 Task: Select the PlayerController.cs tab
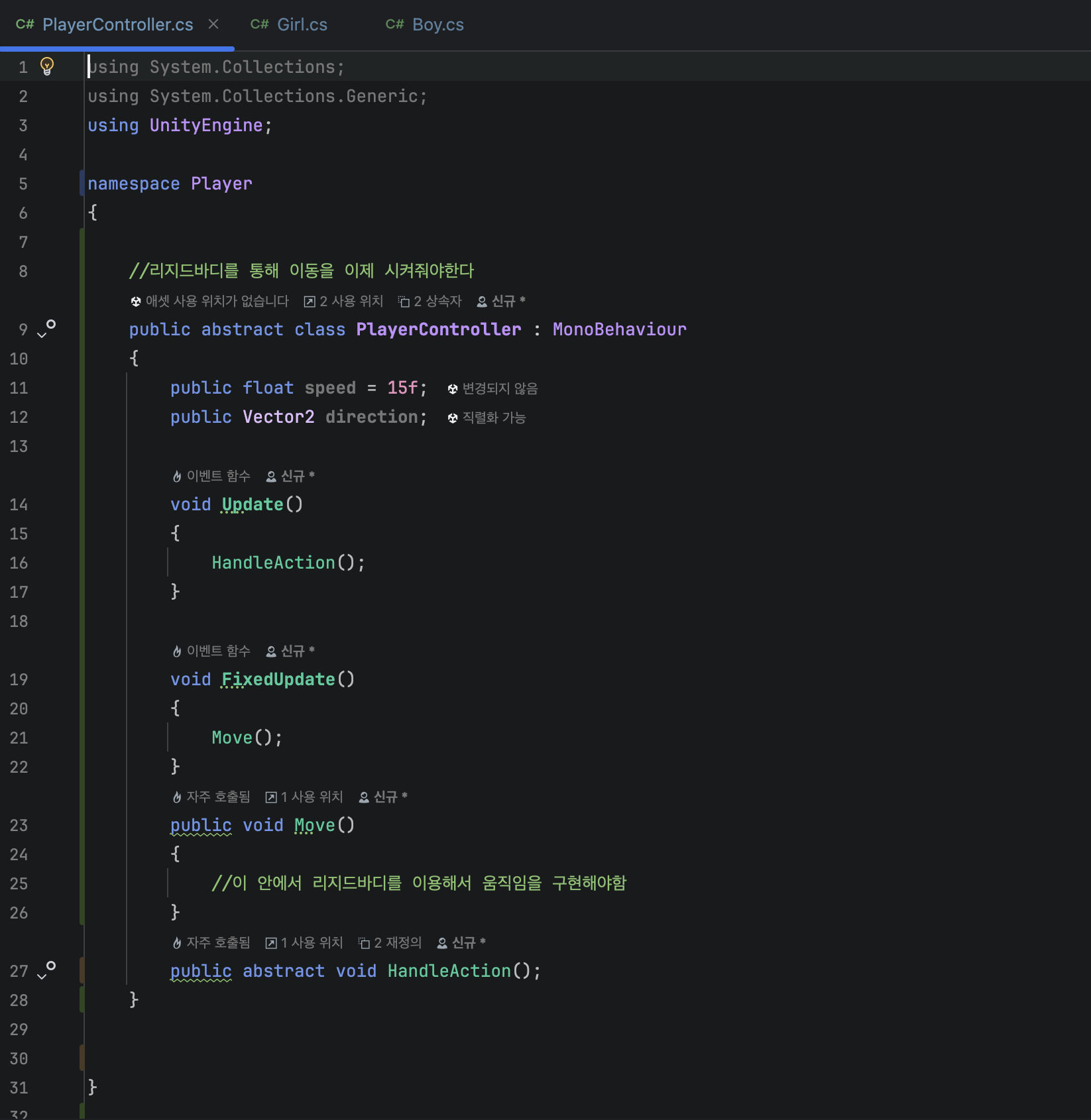[x=117, y=25]
